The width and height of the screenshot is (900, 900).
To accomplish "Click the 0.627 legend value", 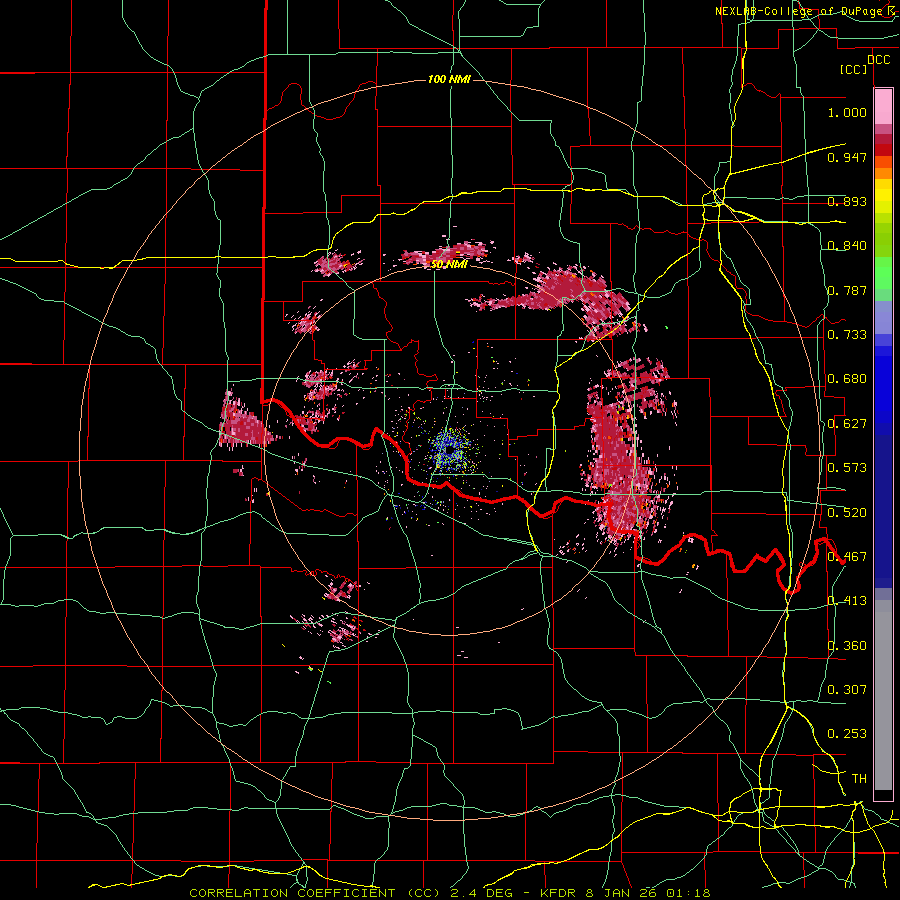I will 847,424.
